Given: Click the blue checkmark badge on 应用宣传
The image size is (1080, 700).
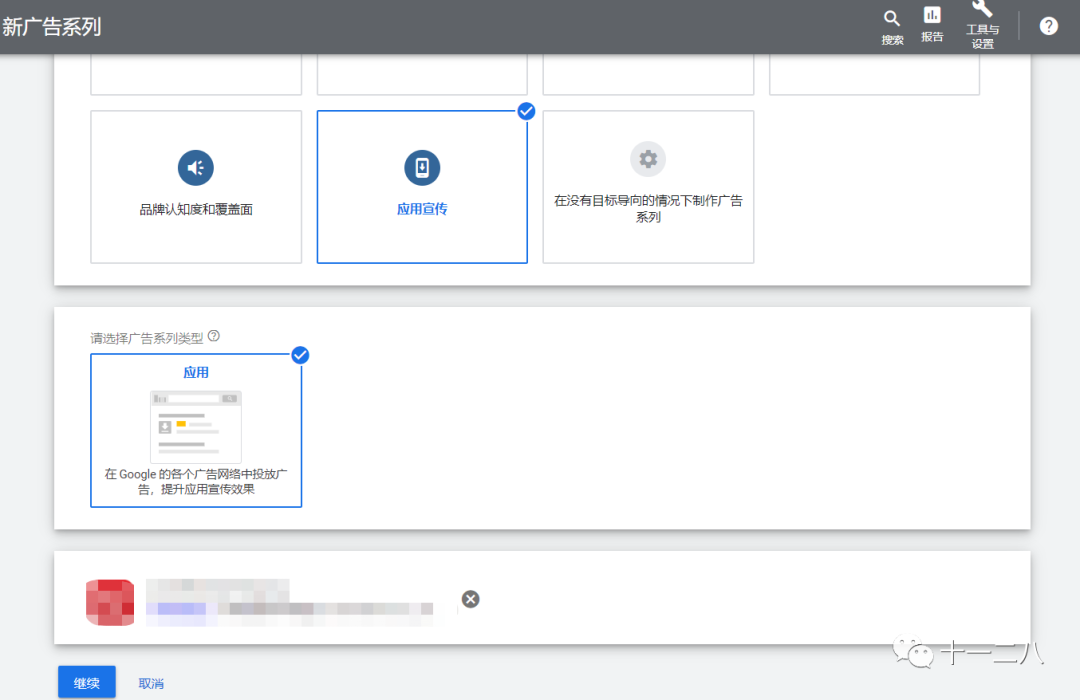Looking at the screenshot, I should [x=526, y=111].
